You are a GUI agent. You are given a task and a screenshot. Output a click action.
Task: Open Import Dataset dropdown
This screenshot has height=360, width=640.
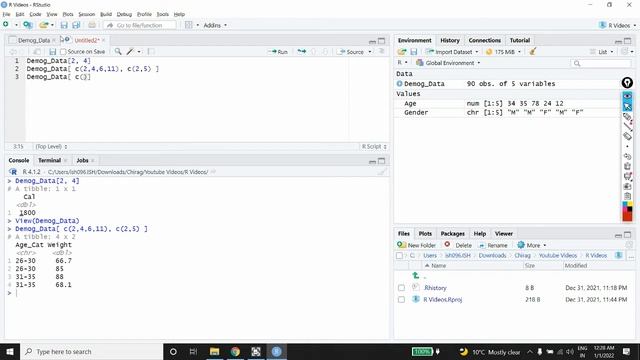[452, 52]
